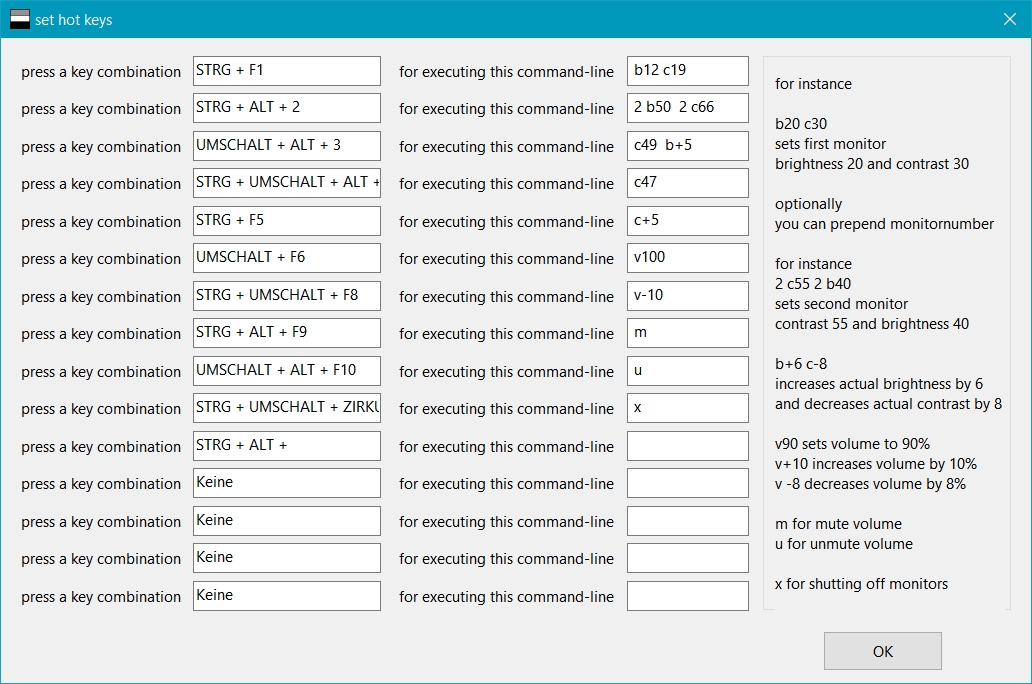This screenshot has width=1032, height=684.
Task: Select the UMSCHALT + ALT + F10 hotkey field
Action: [x=286, y=371]
